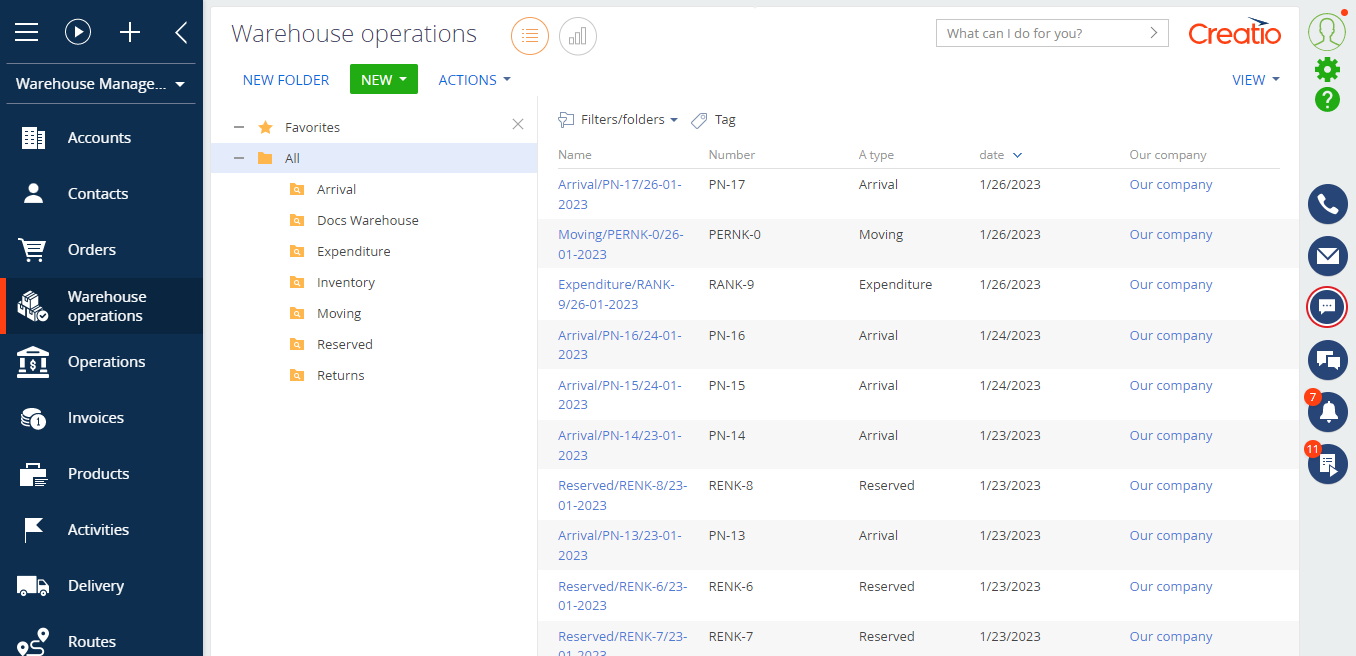The height and width of the screenshot is (656, 1356).
Task: Open the feed chat bubbles icon
Action: pyautogui.click(x=1327, y=360)
